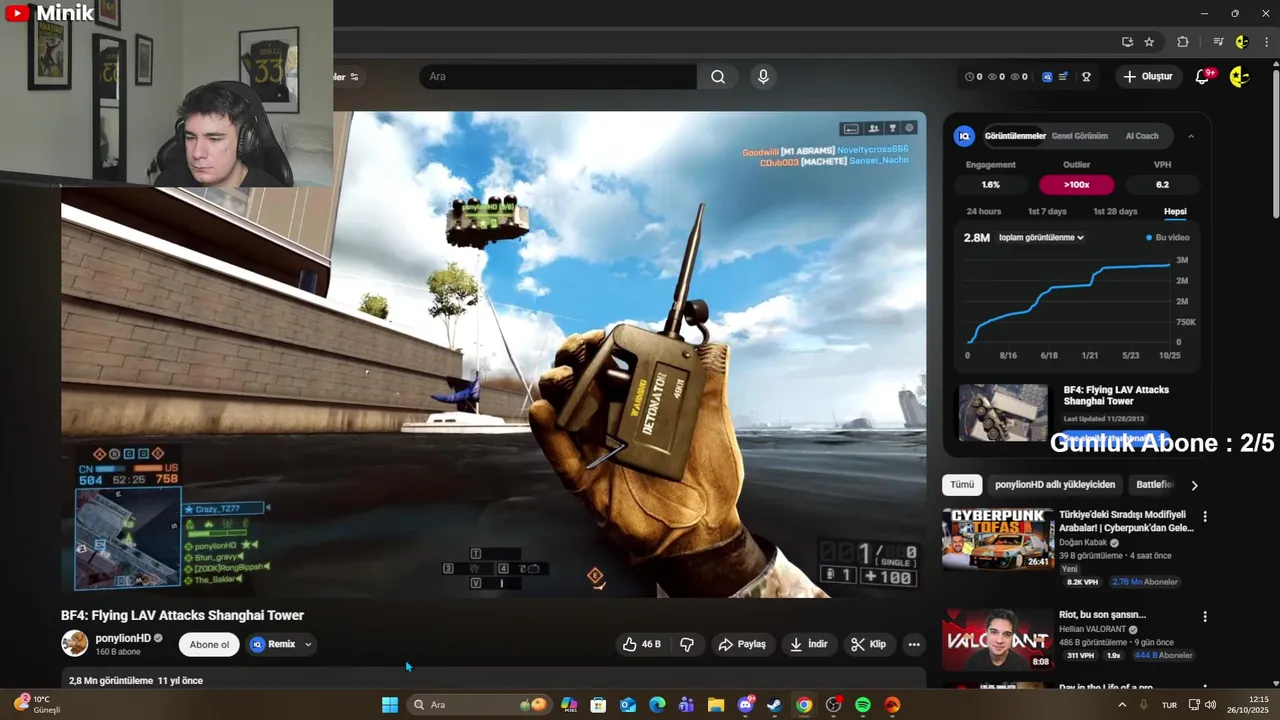
Task: Open the Cyberpunk Tofaş video thumbnail
Action: point(998,539)
